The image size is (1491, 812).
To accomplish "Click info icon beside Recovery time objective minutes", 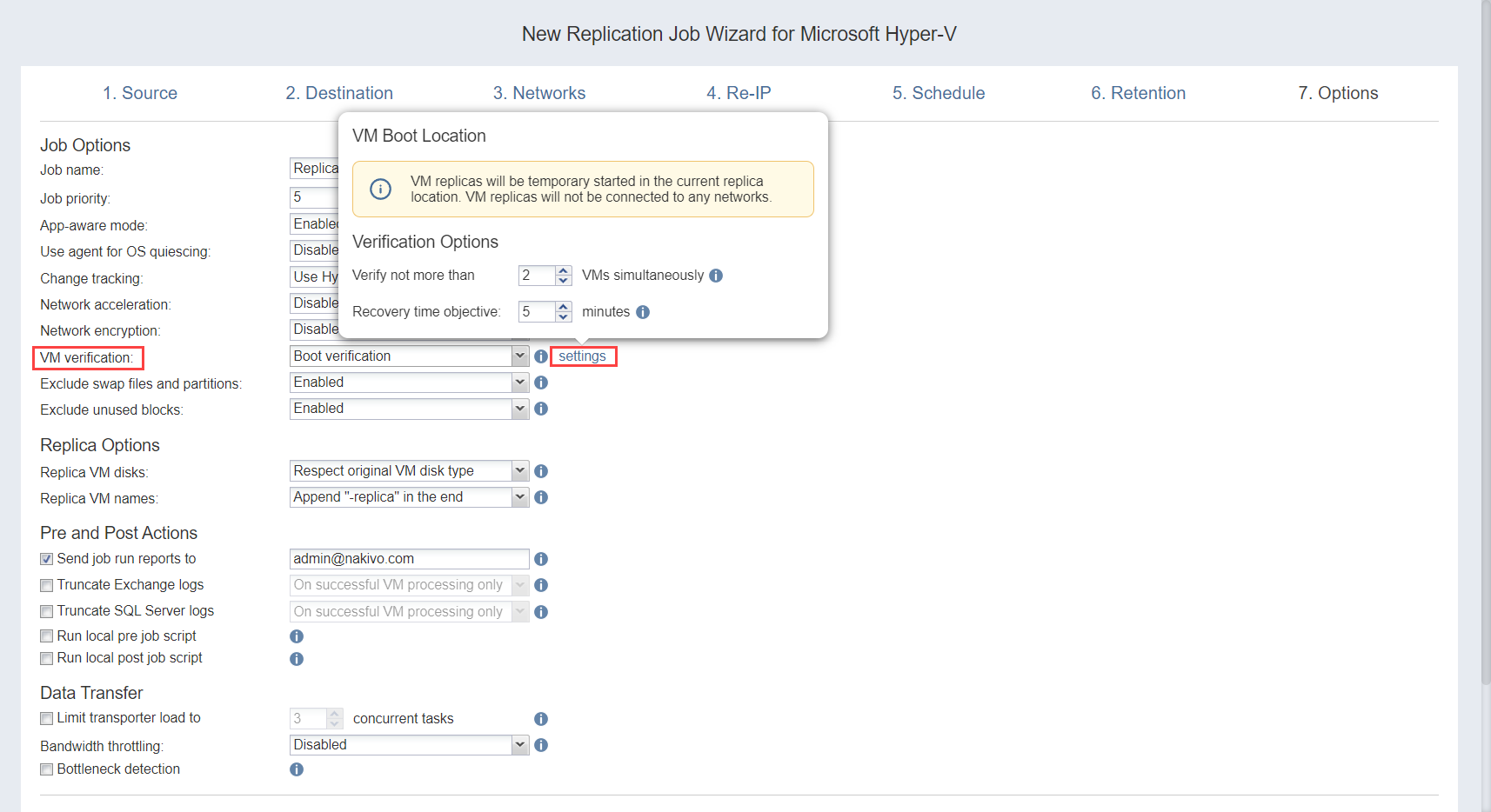I will point(643,312).
